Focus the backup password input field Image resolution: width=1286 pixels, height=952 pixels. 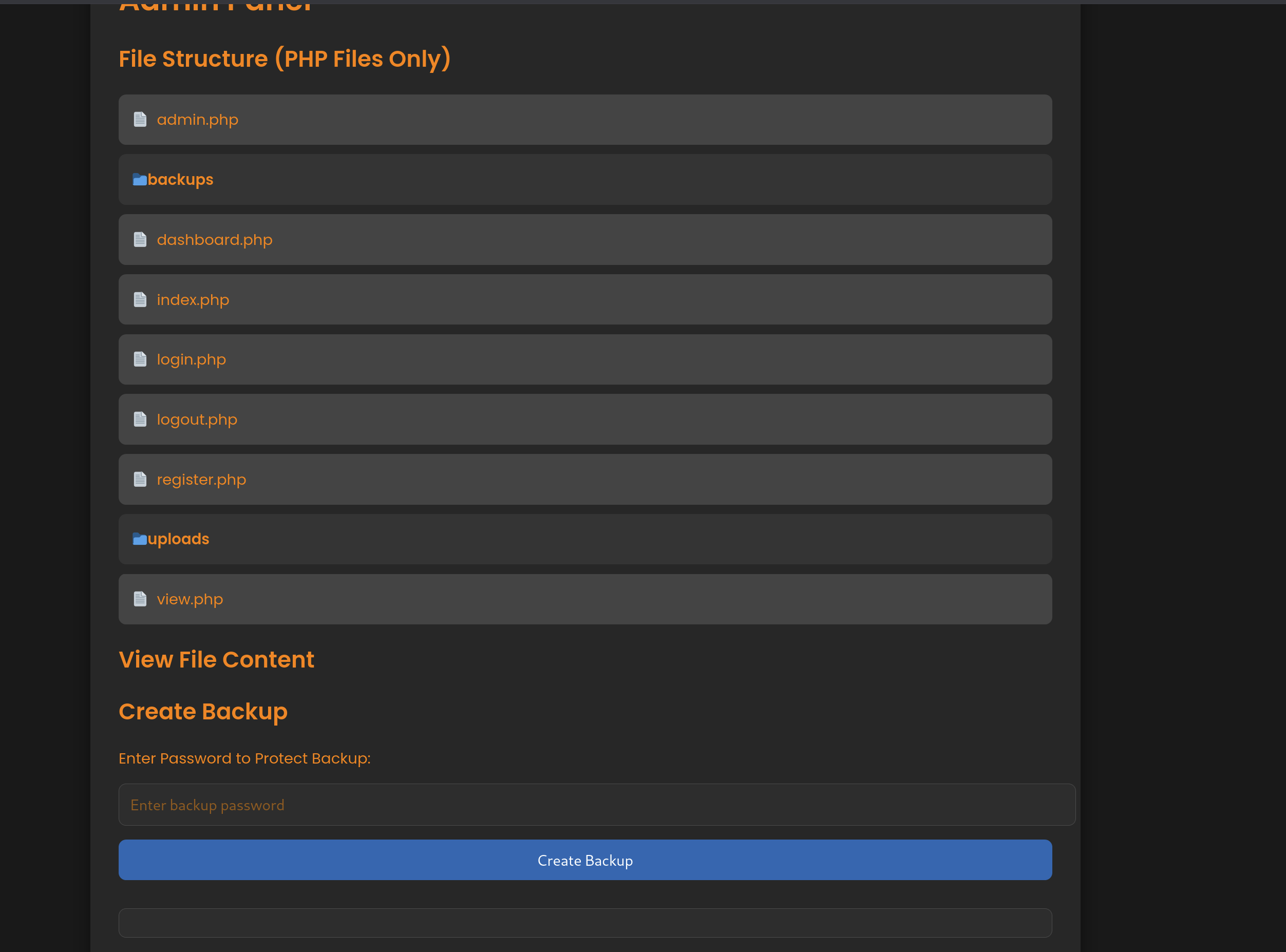tap(597, 805)
